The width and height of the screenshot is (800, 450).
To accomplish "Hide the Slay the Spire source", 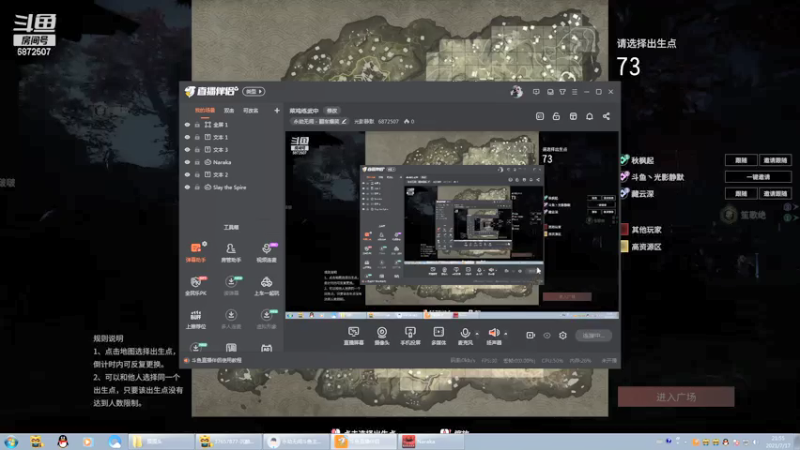I will (187, 187).
